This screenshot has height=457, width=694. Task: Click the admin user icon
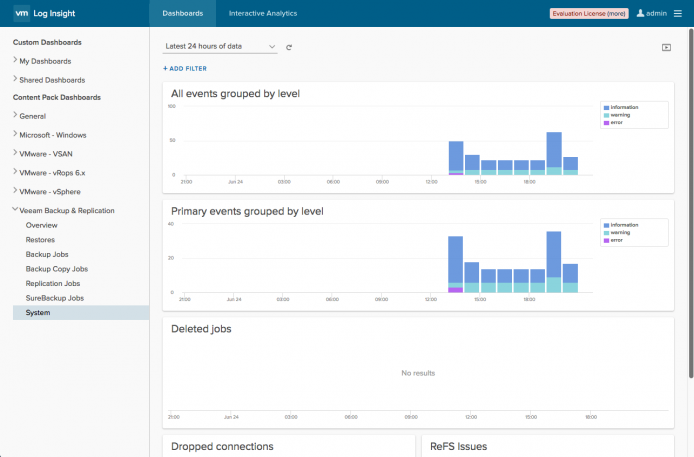click(640, 13)
